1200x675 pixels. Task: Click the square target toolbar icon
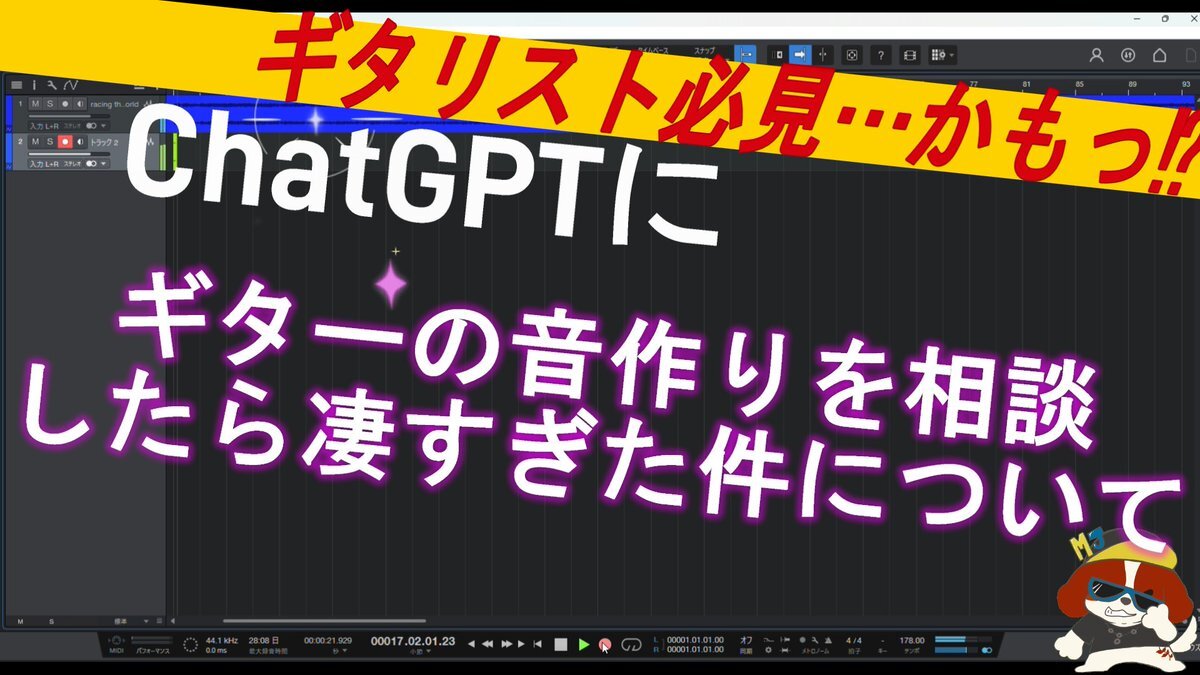[x=852, y=55]
